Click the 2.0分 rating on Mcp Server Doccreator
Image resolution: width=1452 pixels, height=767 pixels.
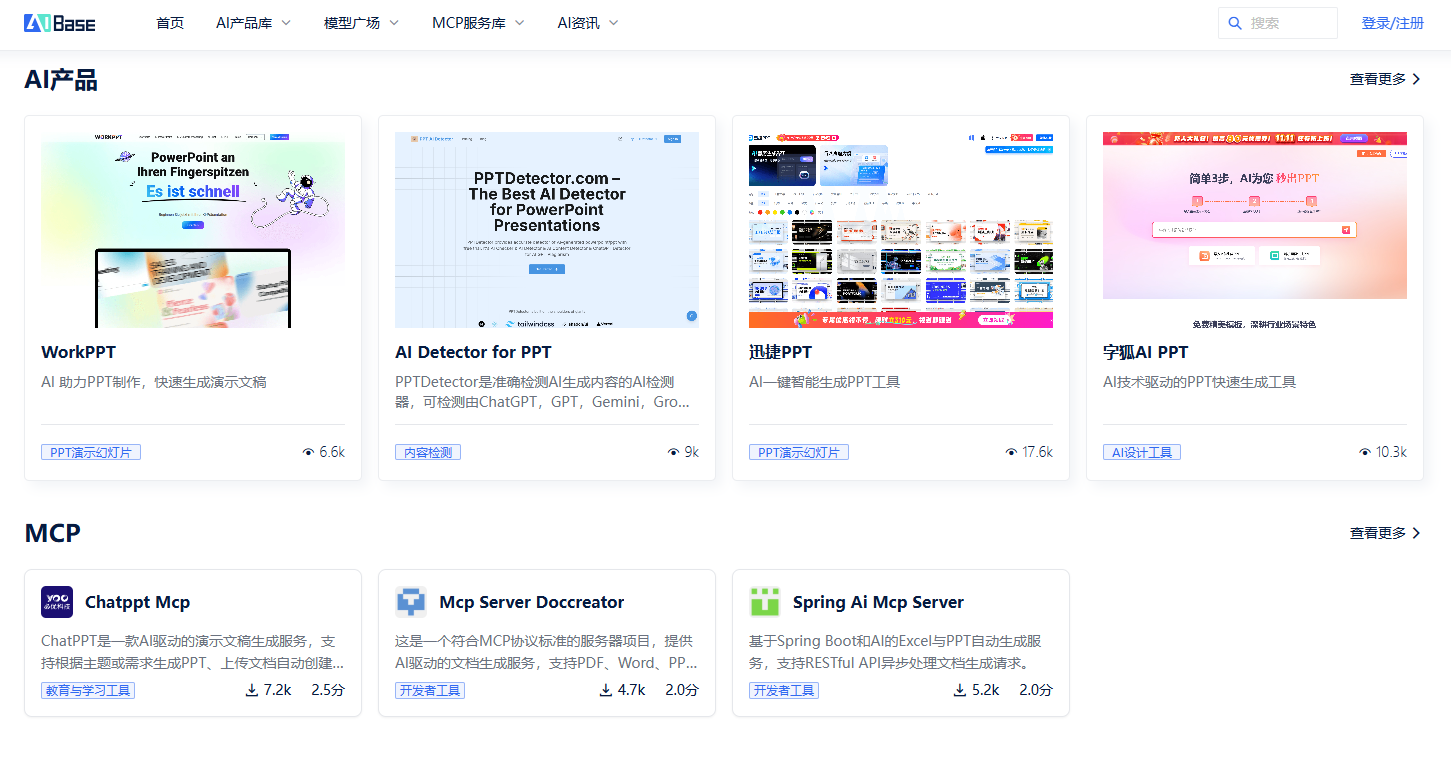coord(682,690)
